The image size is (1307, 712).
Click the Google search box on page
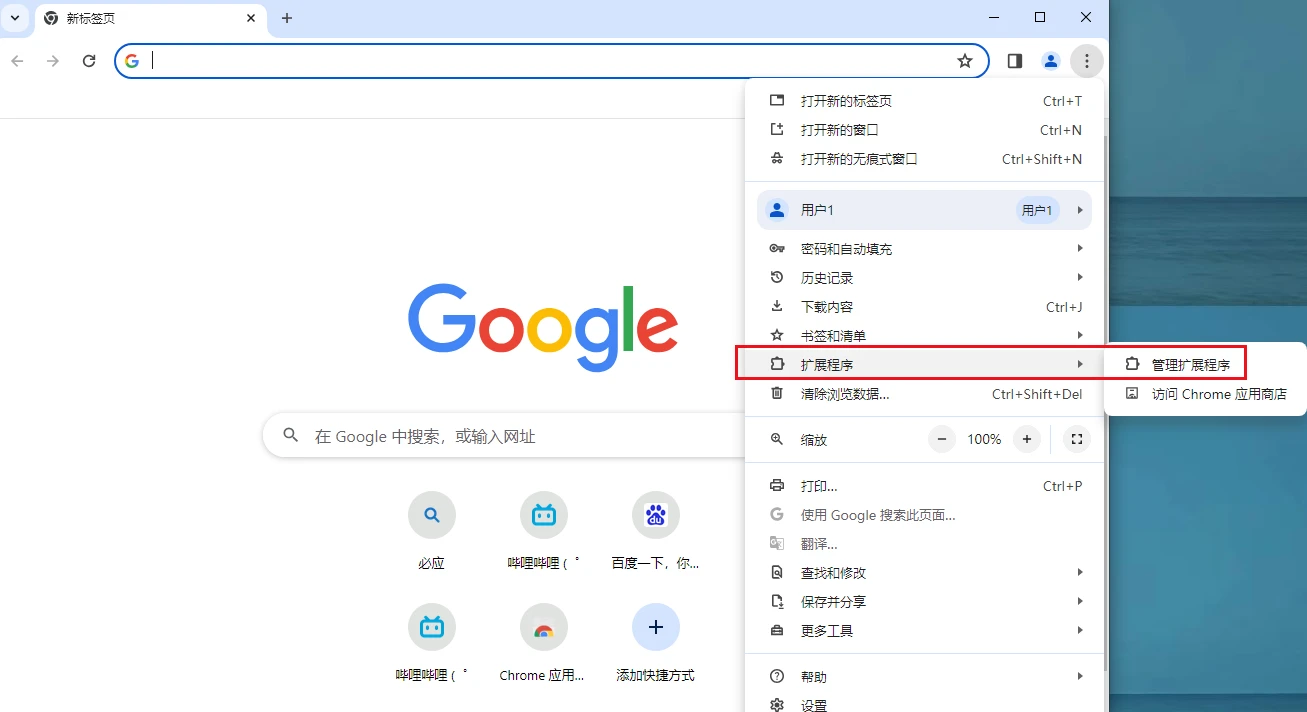505,436
